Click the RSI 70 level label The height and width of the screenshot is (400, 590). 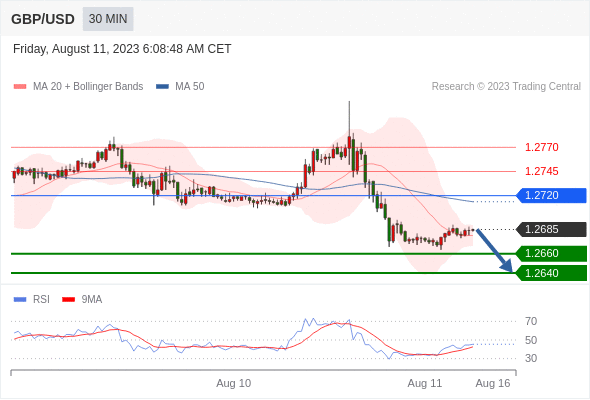pos(531,321)
